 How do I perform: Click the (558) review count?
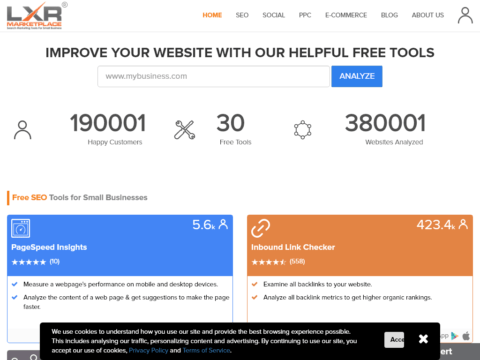(x=297, y=262)
